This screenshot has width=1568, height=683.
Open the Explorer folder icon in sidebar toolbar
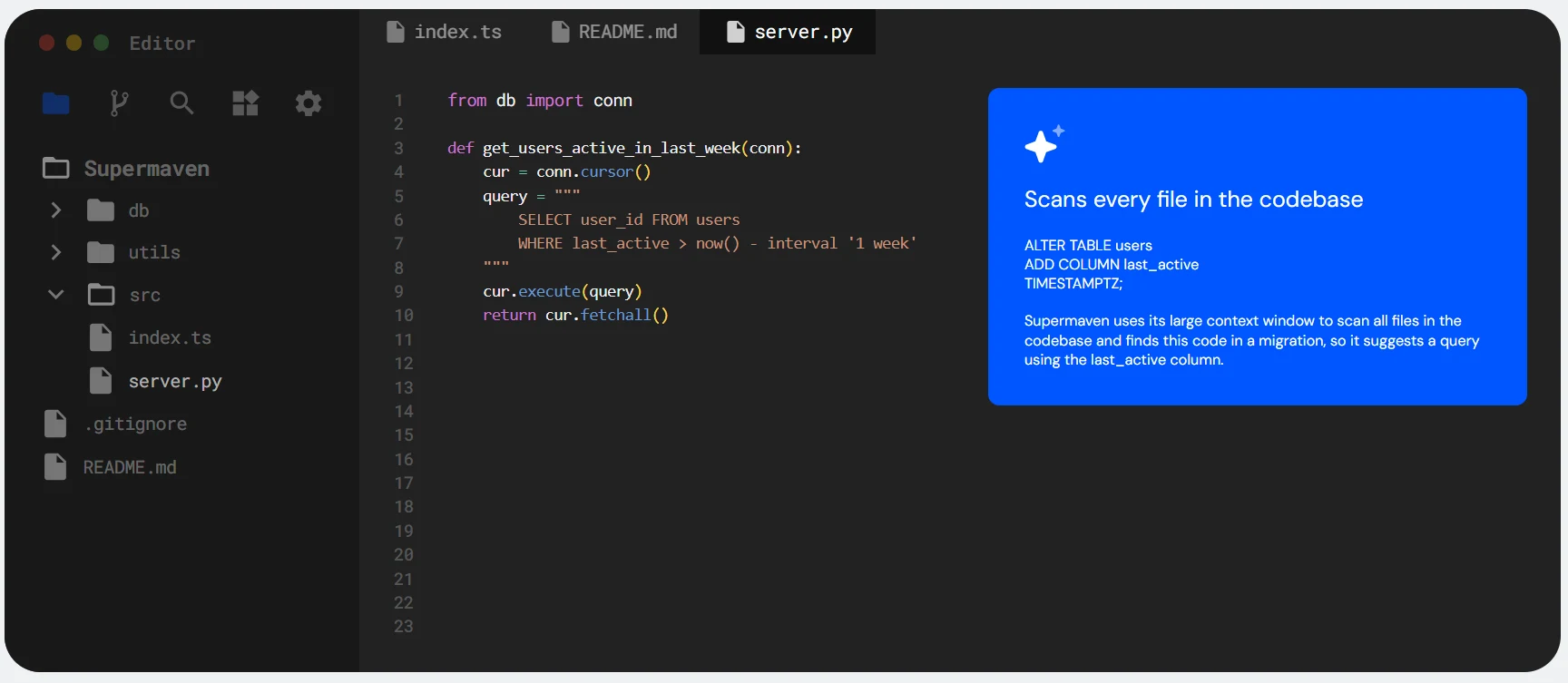pos(56,103)
